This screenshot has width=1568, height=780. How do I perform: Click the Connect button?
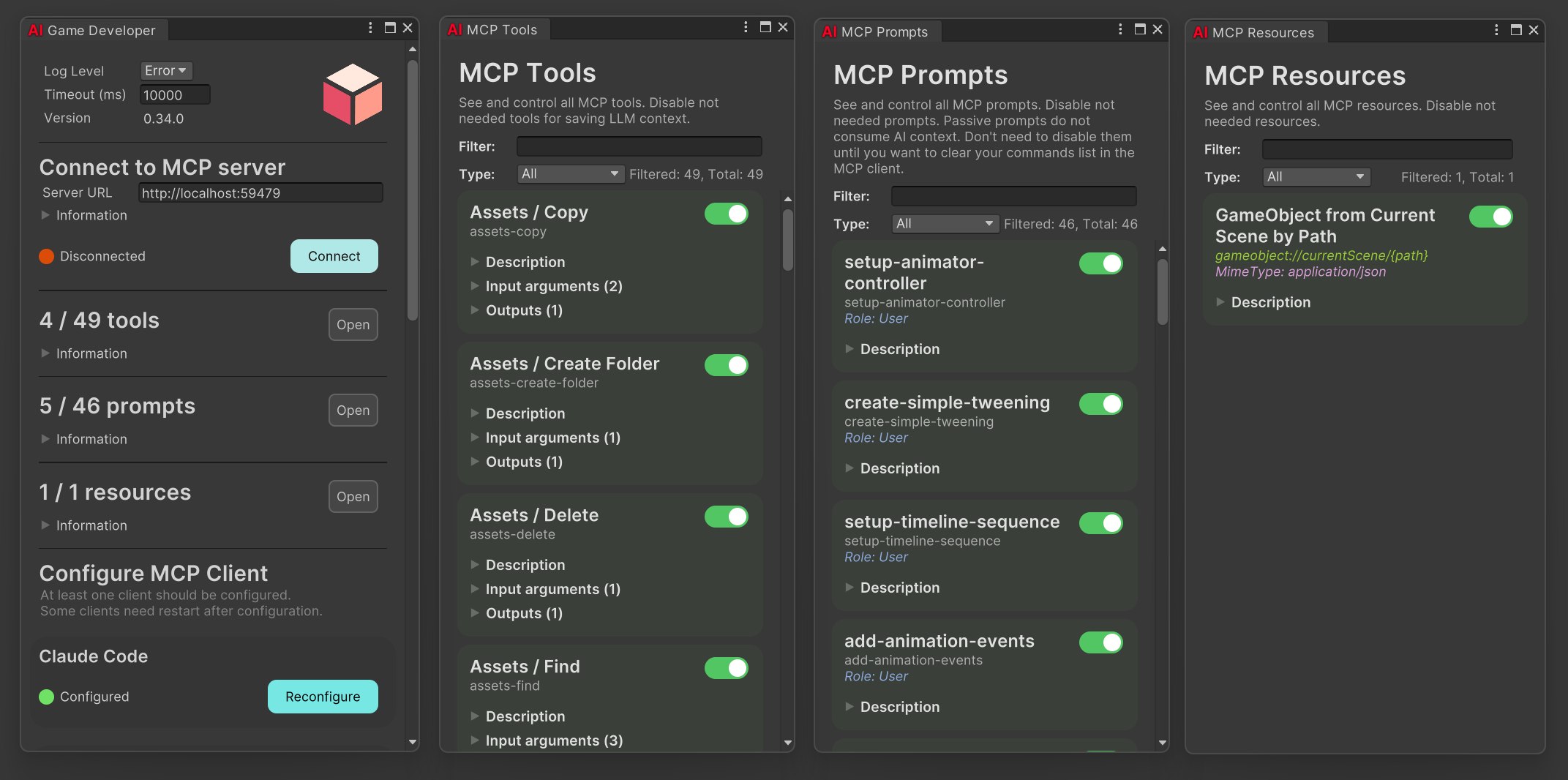pyautogui.click(x=334, y=256)
